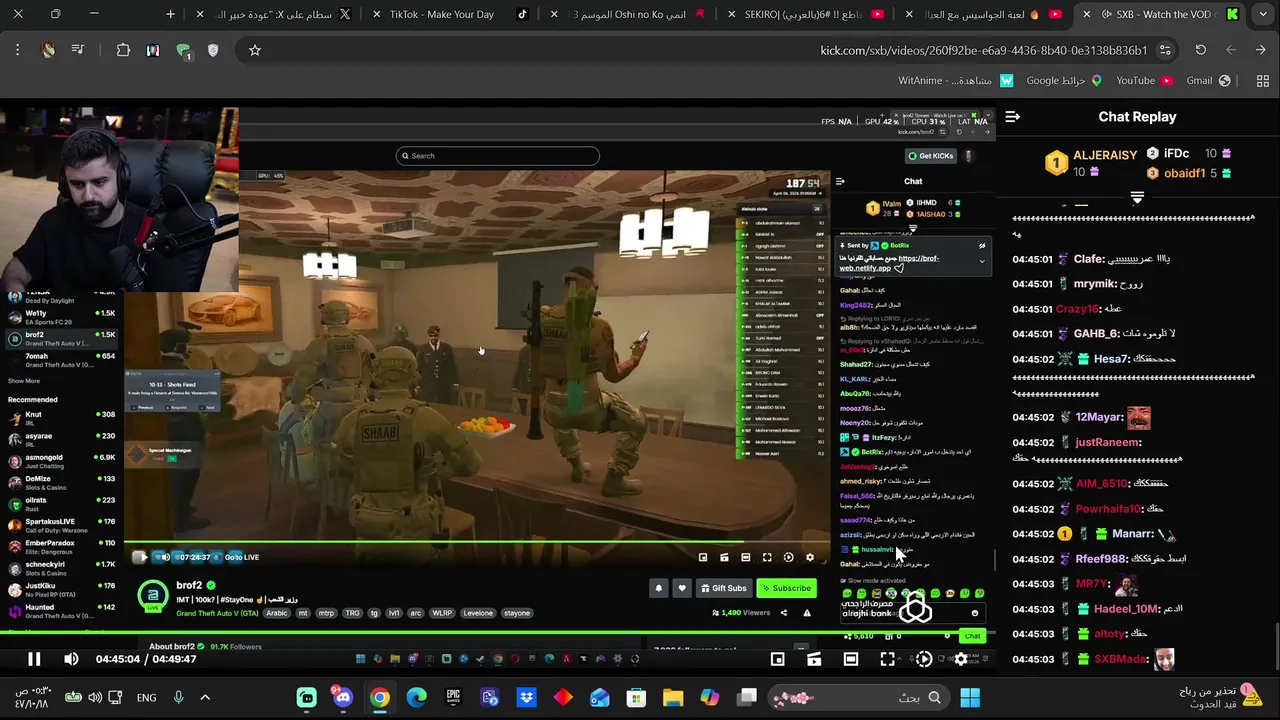Show hidden system tray icons
1280x720 pixels.
tap(205, 697)
